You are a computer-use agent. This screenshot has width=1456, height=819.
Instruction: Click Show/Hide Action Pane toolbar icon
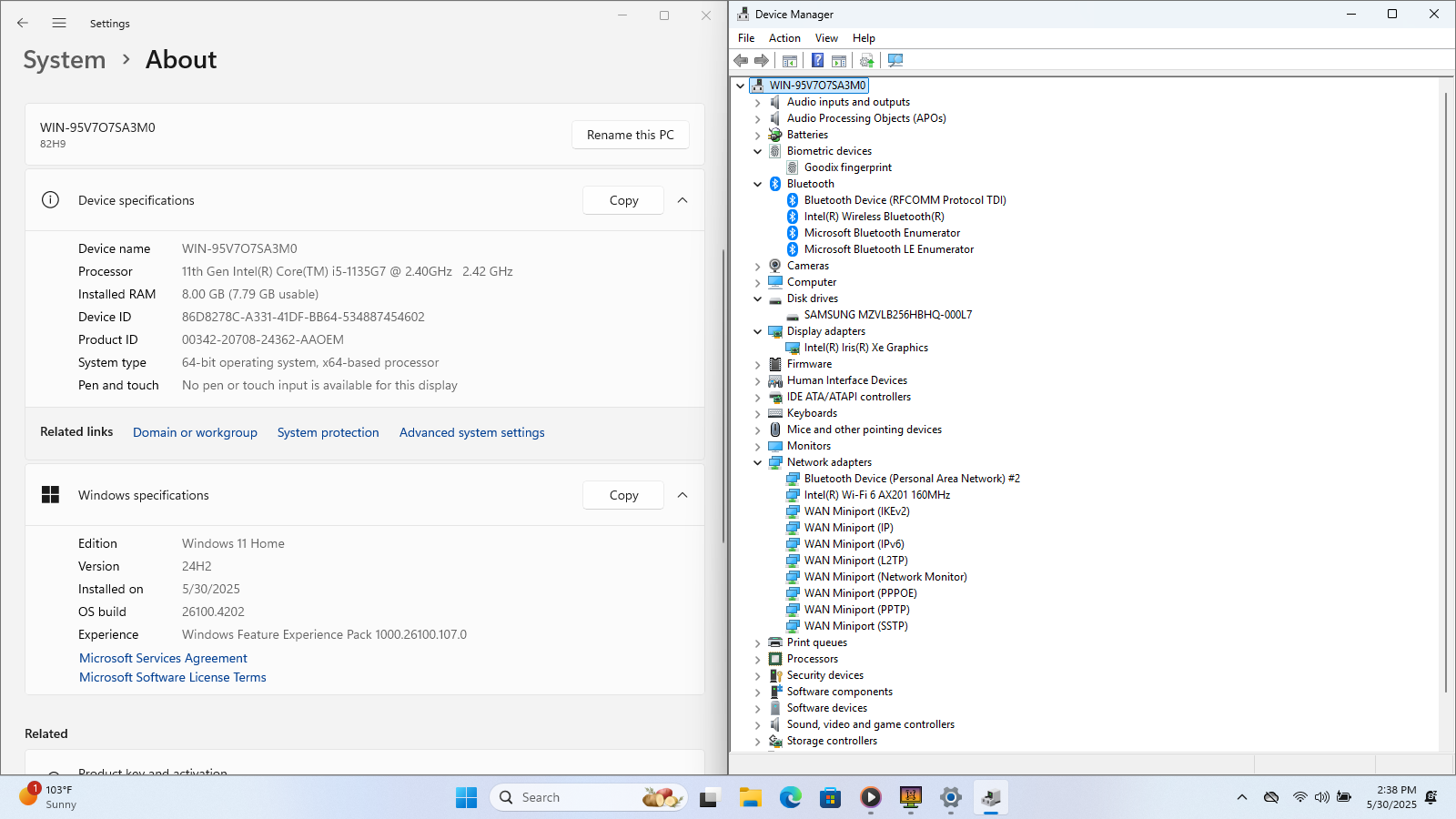click(x=839, y=60)
